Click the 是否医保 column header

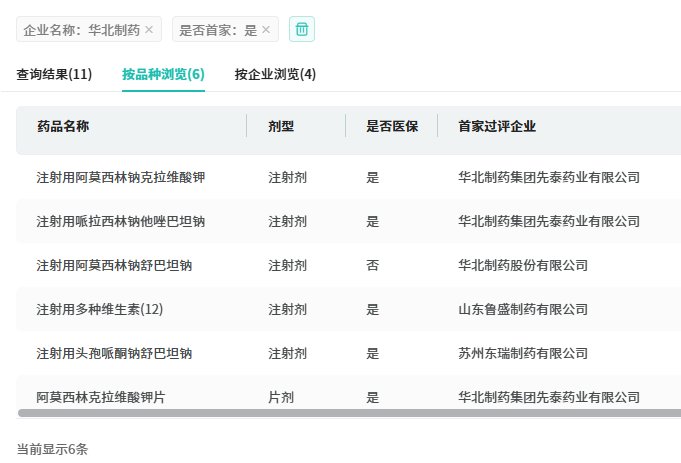pyautogui.click(x=392, y=126)
